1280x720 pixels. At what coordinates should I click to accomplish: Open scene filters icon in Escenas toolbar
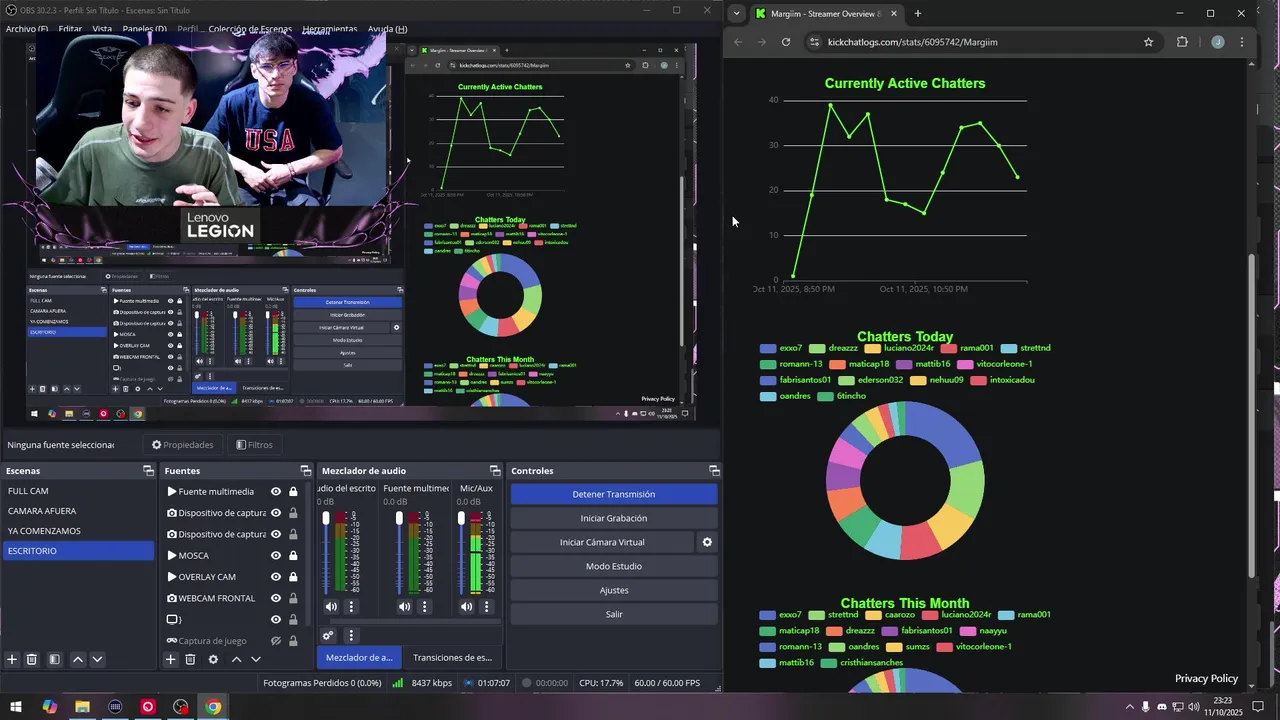pyautogui.click(x=54, y=660)
